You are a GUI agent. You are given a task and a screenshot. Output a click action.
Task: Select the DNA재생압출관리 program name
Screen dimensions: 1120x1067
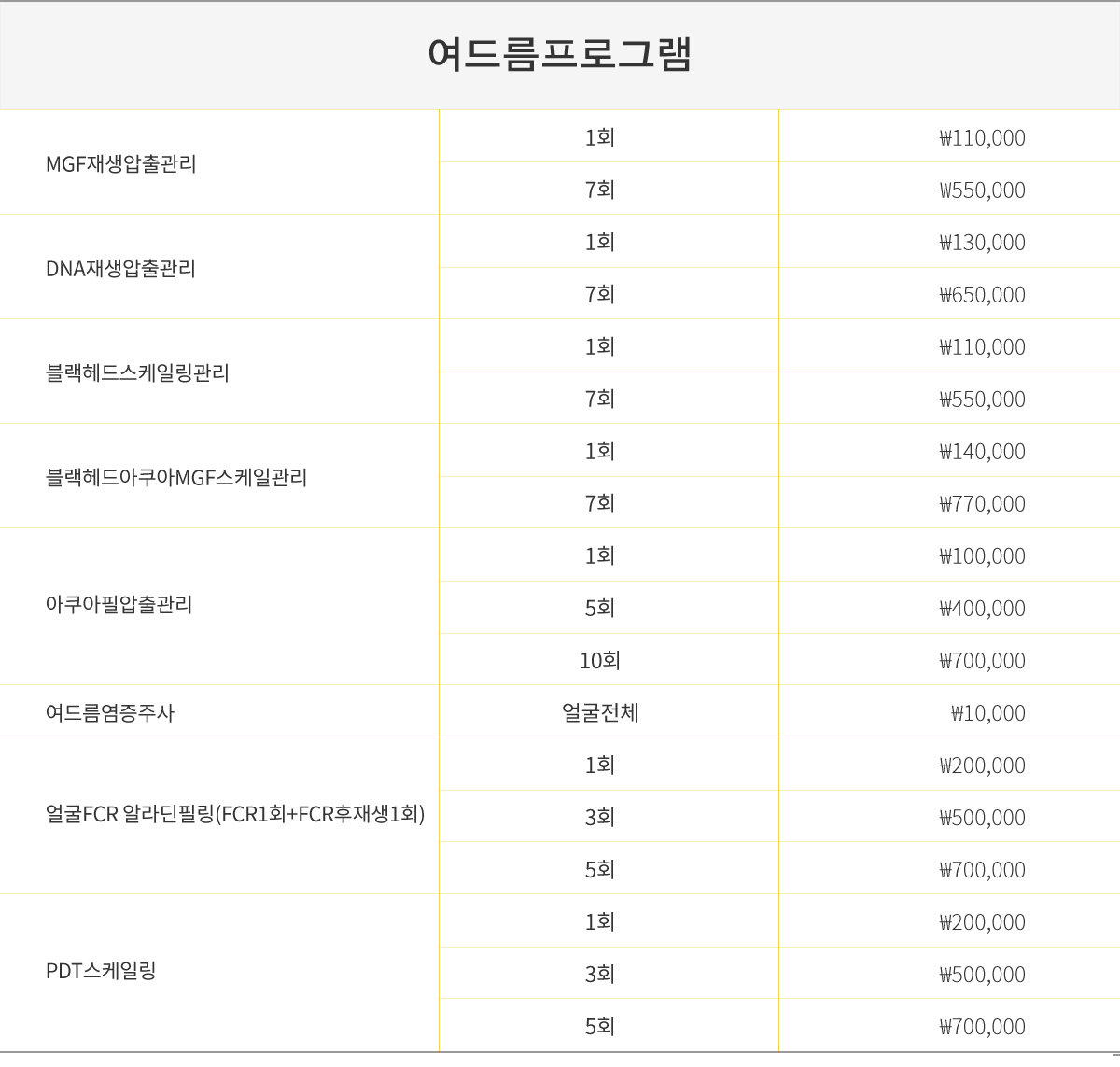click(x=121, y=269)
